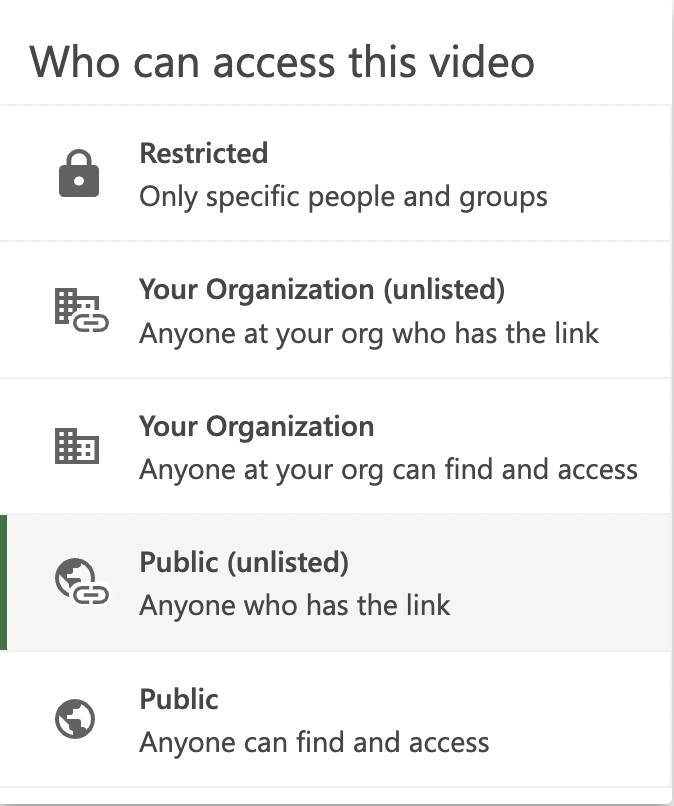
Task: Click the padlock icon beside Restricted
Action: pos(78,174)
